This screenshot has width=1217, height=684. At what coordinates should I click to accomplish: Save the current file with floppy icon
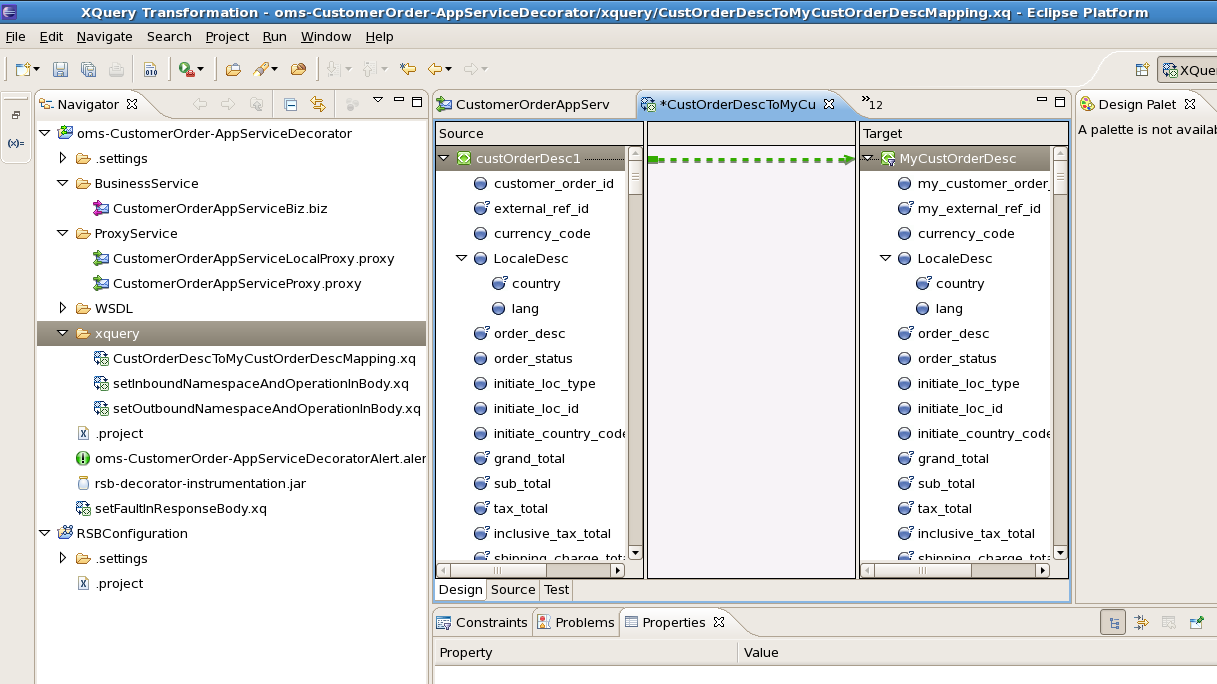point(60,69)
